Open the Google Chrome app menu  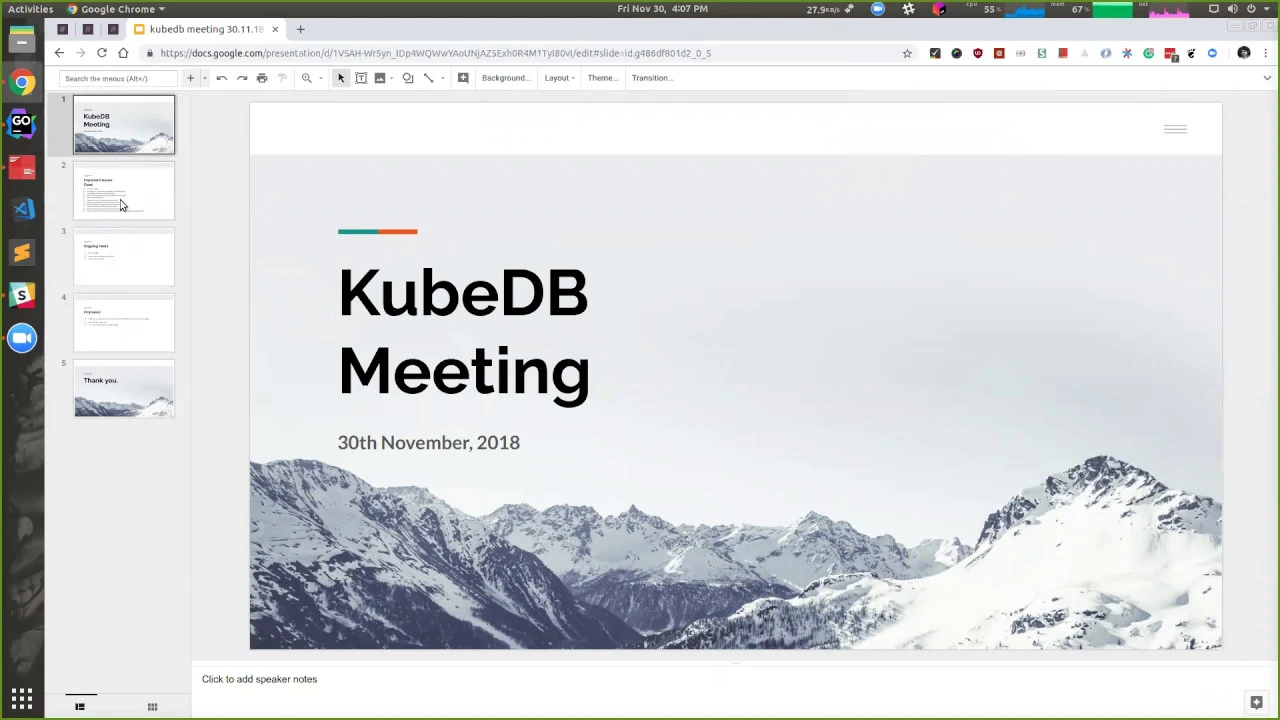tap(116, 9)
